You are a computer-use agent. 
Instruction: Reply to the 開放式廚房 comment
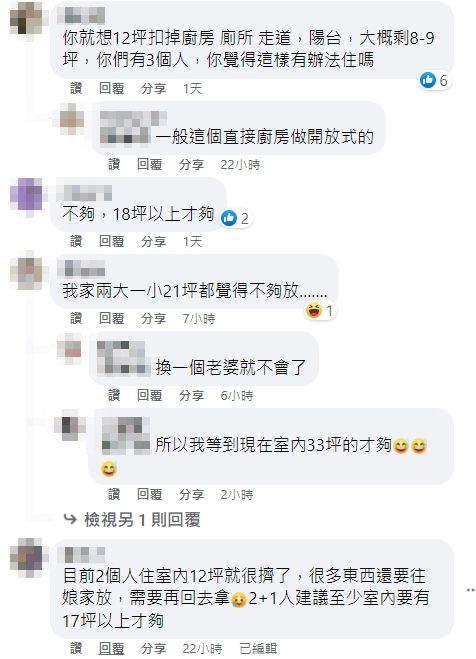coord(149,164)
